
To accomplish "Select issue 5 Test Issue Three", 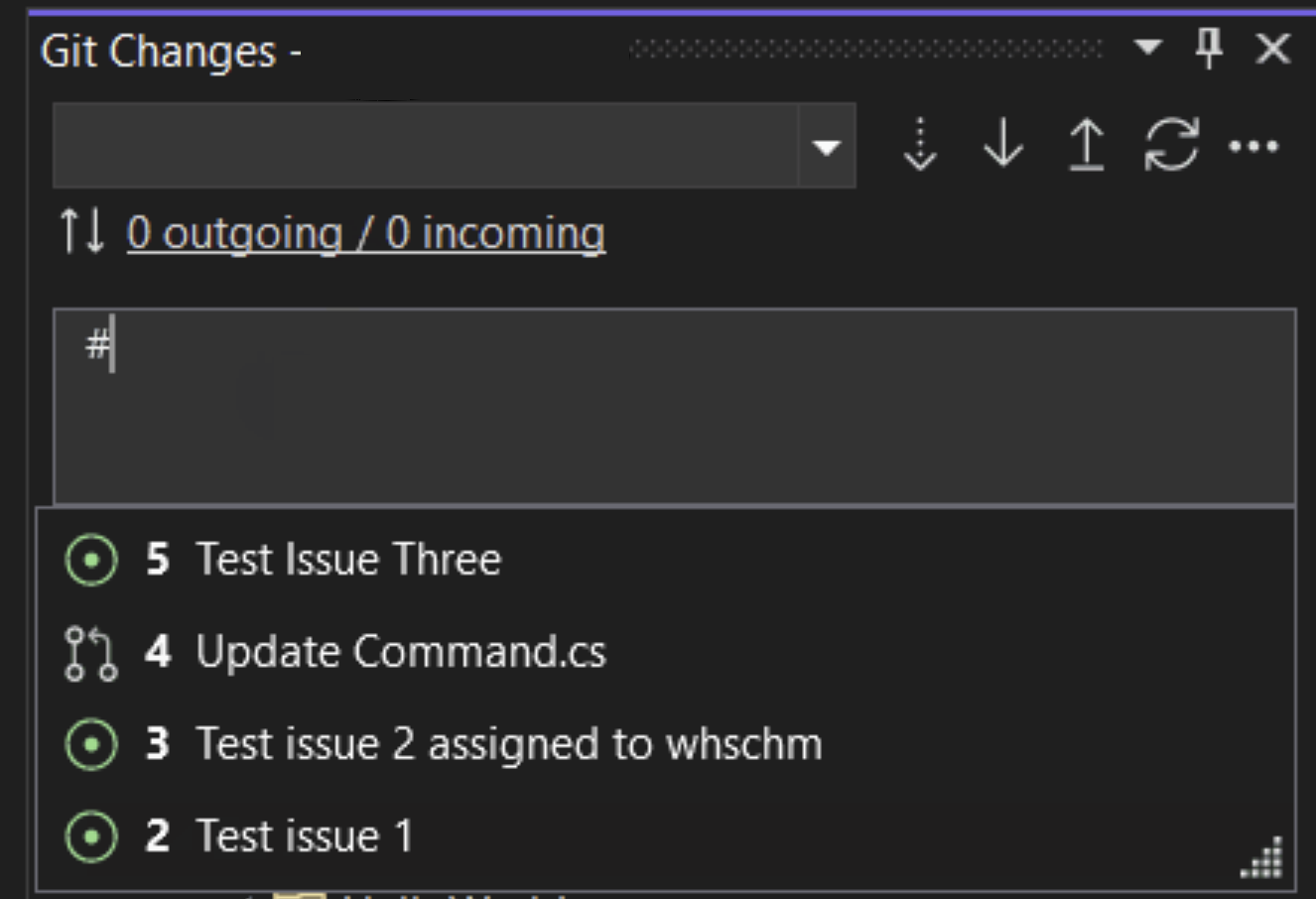I will pos(665,560).
